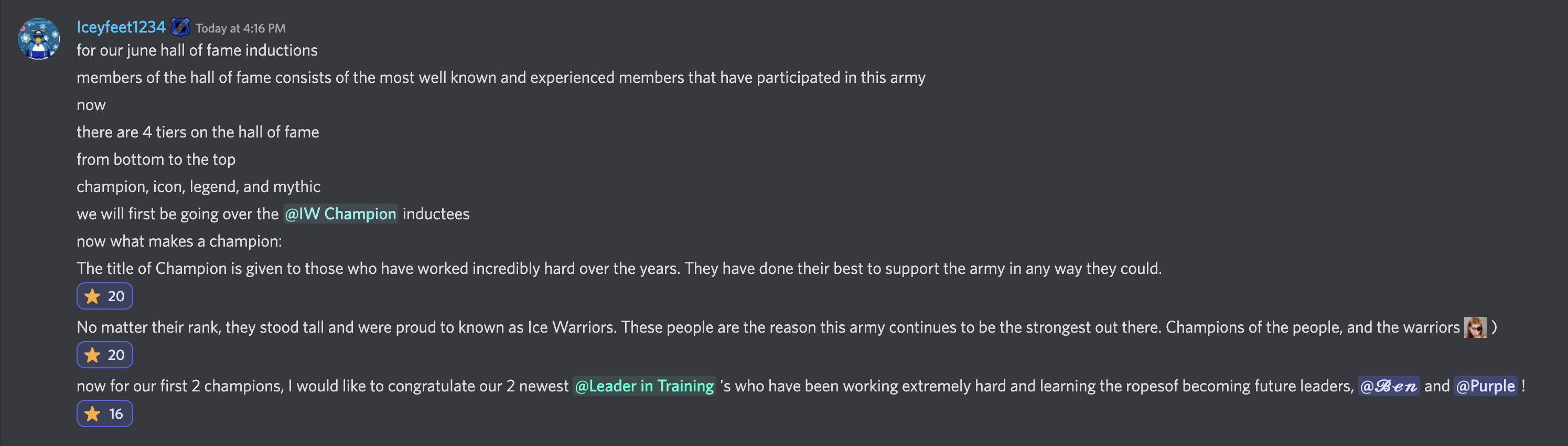
Task: Toggle star reaction under 'The title of Champion' message
Action: click(105, 296)
